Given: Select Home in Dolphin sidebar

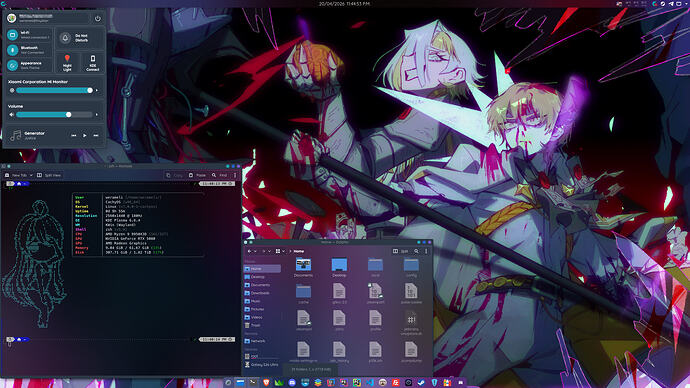Looking at the screenshot, I should pyautogui.click(x=262, y=268).
